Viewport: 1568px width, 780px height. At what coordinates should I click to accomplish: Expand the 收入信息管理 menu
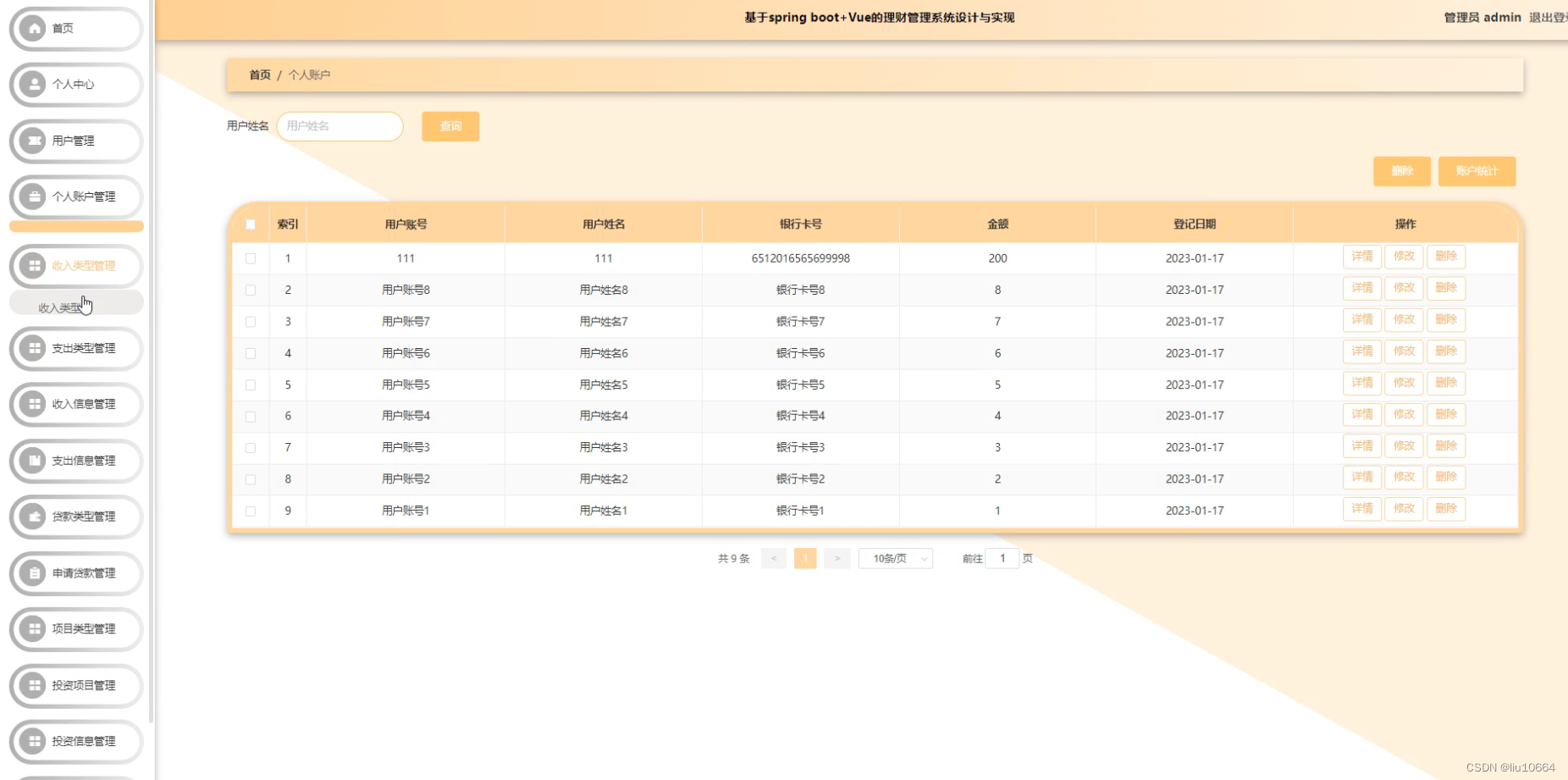(x=76, y=404)
